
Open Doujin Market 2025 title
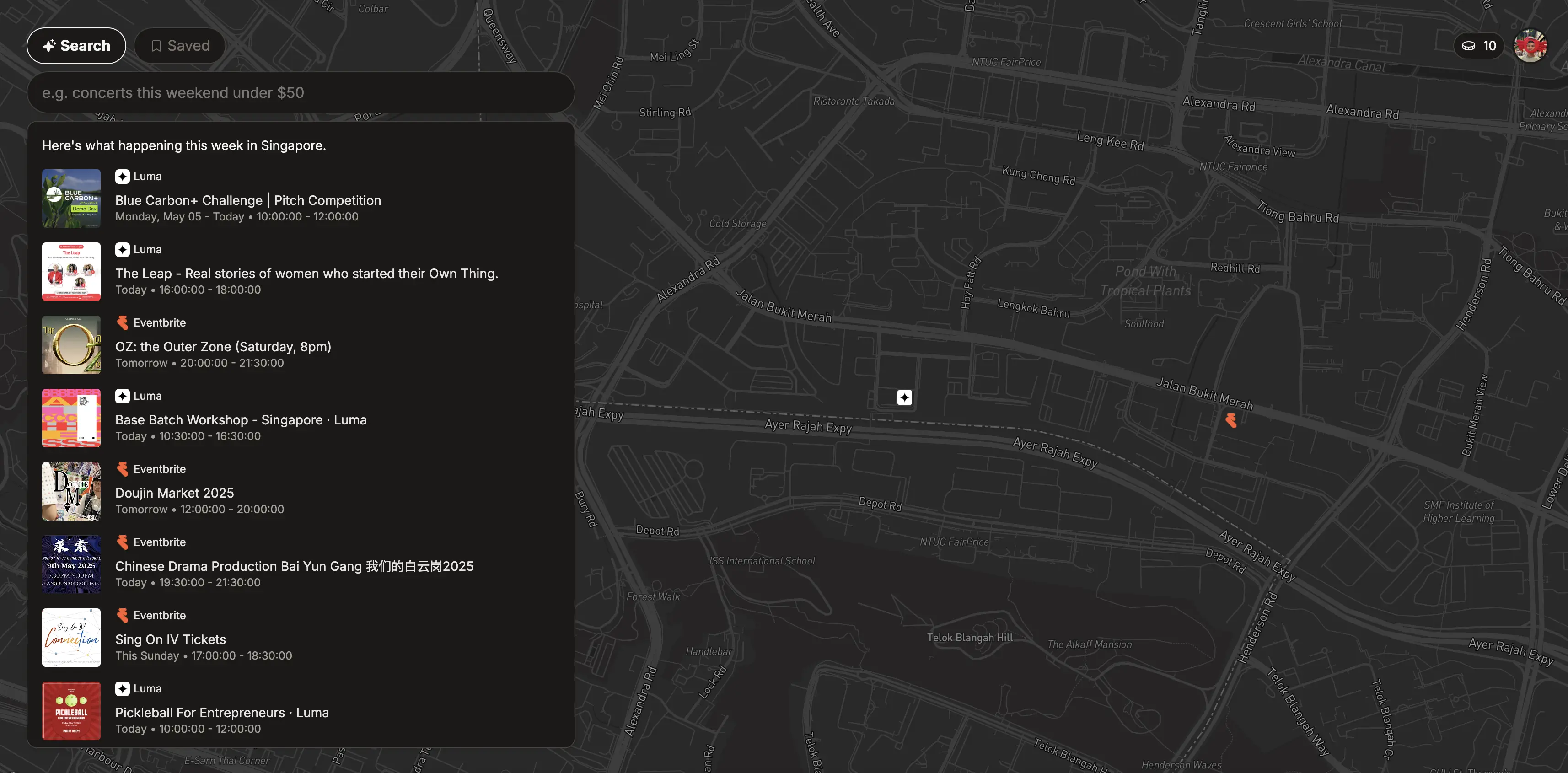click(175, 493)
